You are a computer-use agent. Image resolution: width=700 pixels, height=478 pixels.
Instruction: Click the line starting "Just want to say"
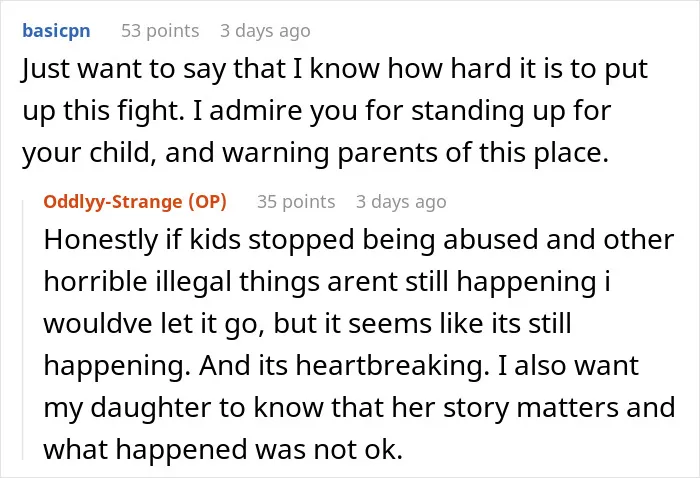coord(335,70)
